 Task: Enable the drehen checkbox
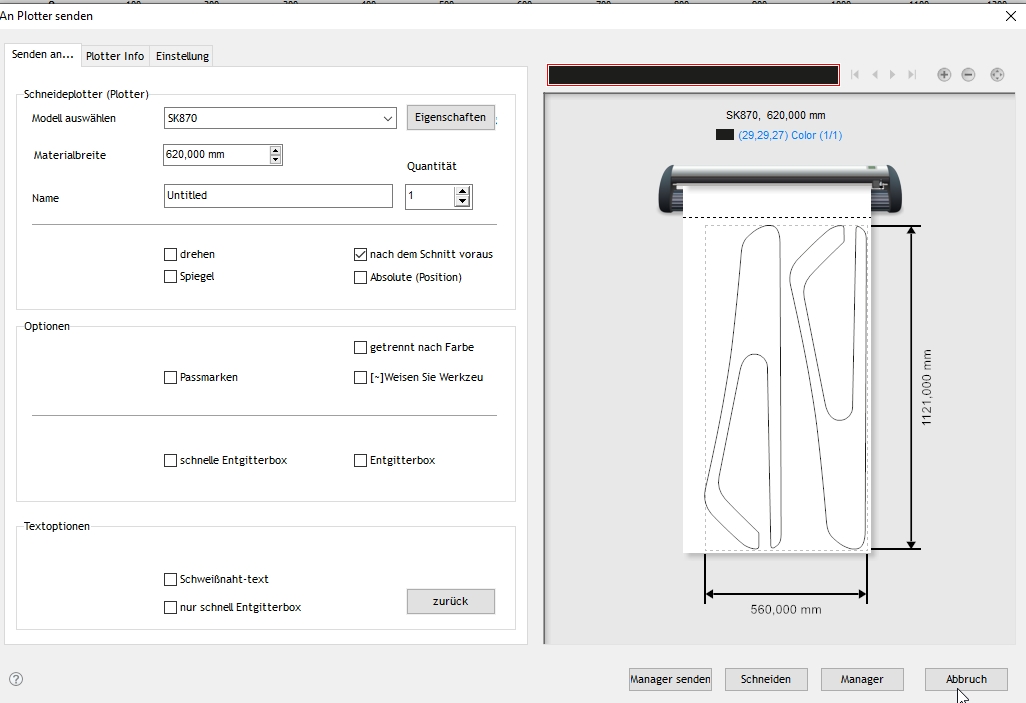point(170,254)
